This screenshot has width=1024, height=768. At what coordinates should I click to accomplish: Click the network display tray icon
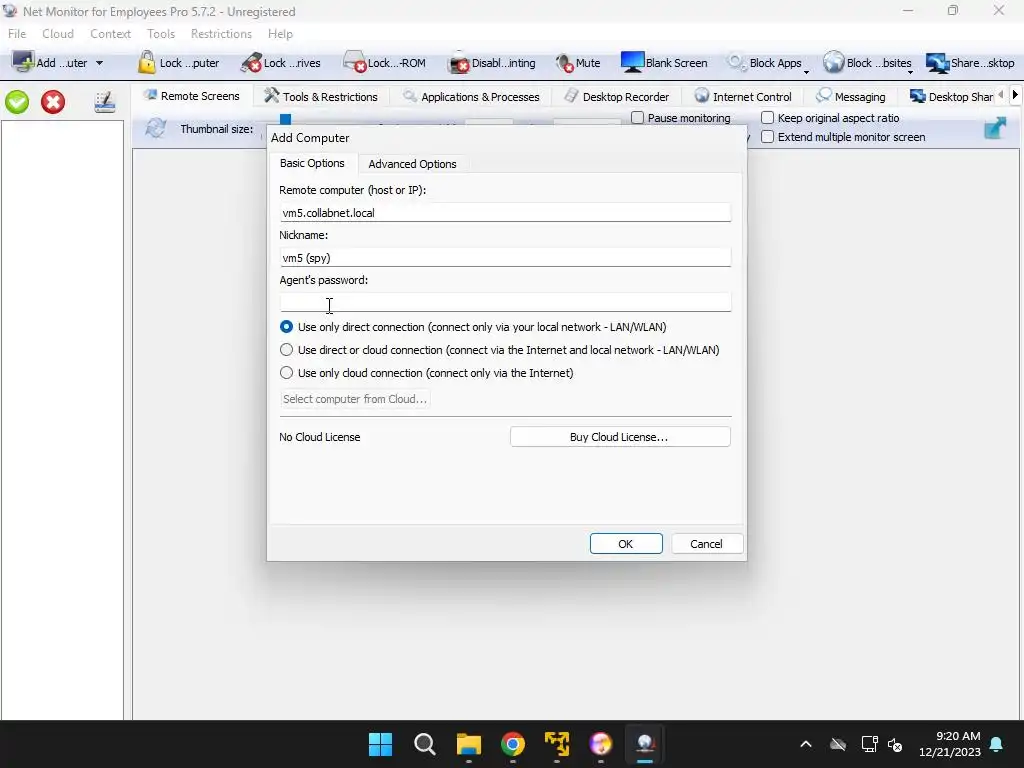[869, 744]
